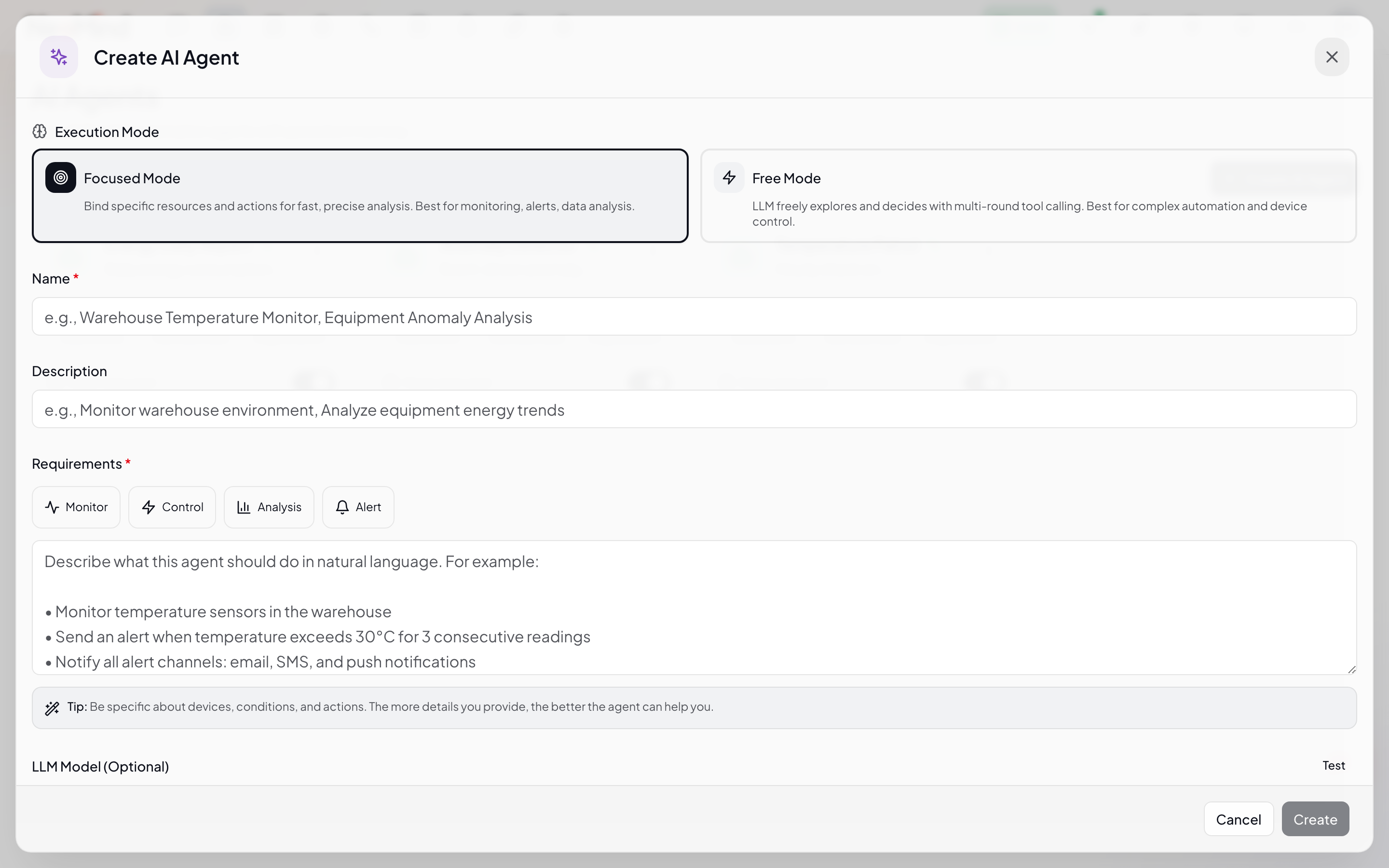
Task: Select the Focused Mode option card
Action: [x=360, y=196]
